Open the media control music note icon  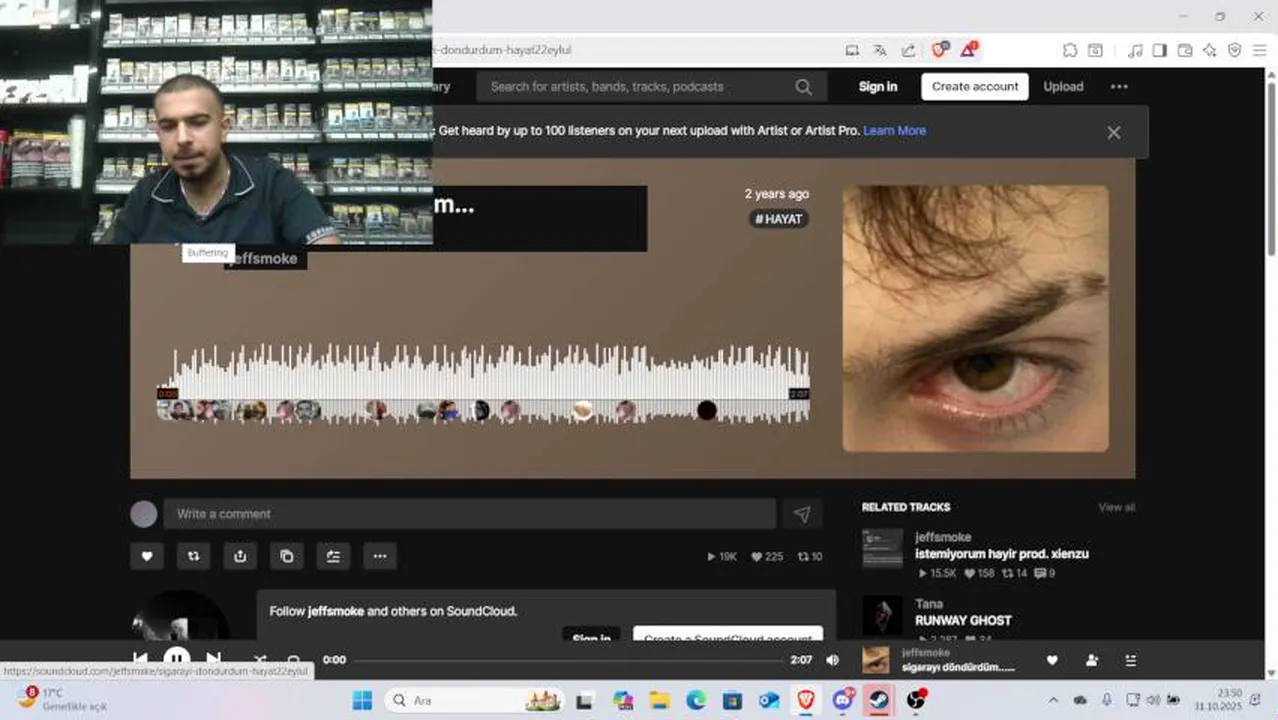coord(1134,50)
